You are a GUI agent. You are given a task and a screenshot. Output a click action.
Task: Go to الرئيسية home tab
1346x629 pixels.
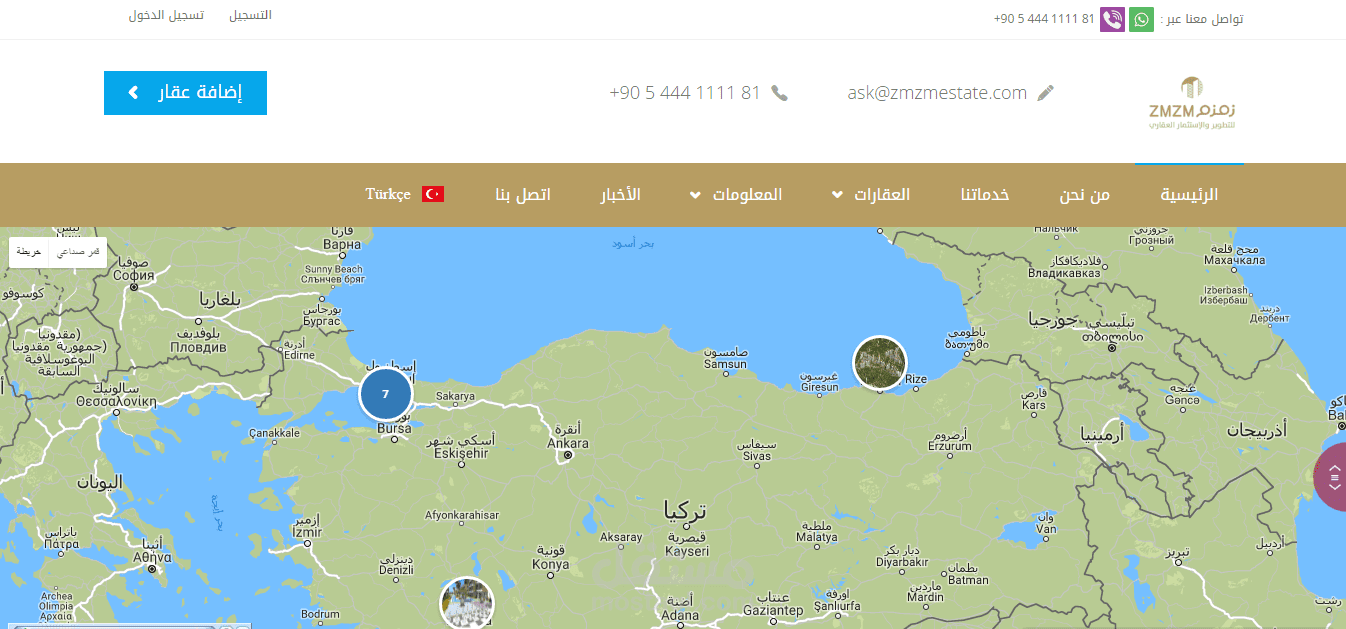tap(1189, 194)
